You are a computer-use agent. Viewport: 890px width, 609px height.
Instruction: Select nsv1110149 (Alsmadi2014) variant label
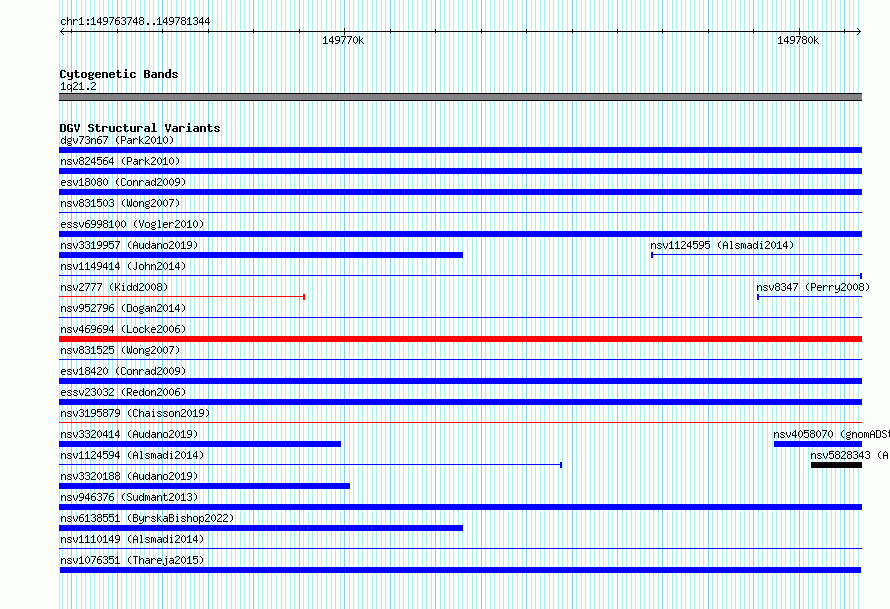132,539
